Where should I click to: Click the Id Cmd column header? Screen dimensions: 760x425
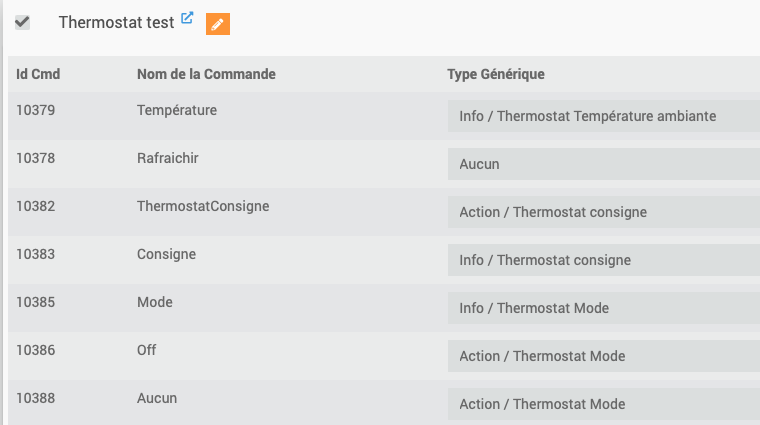pyautogui.click(x=38, y=74)
